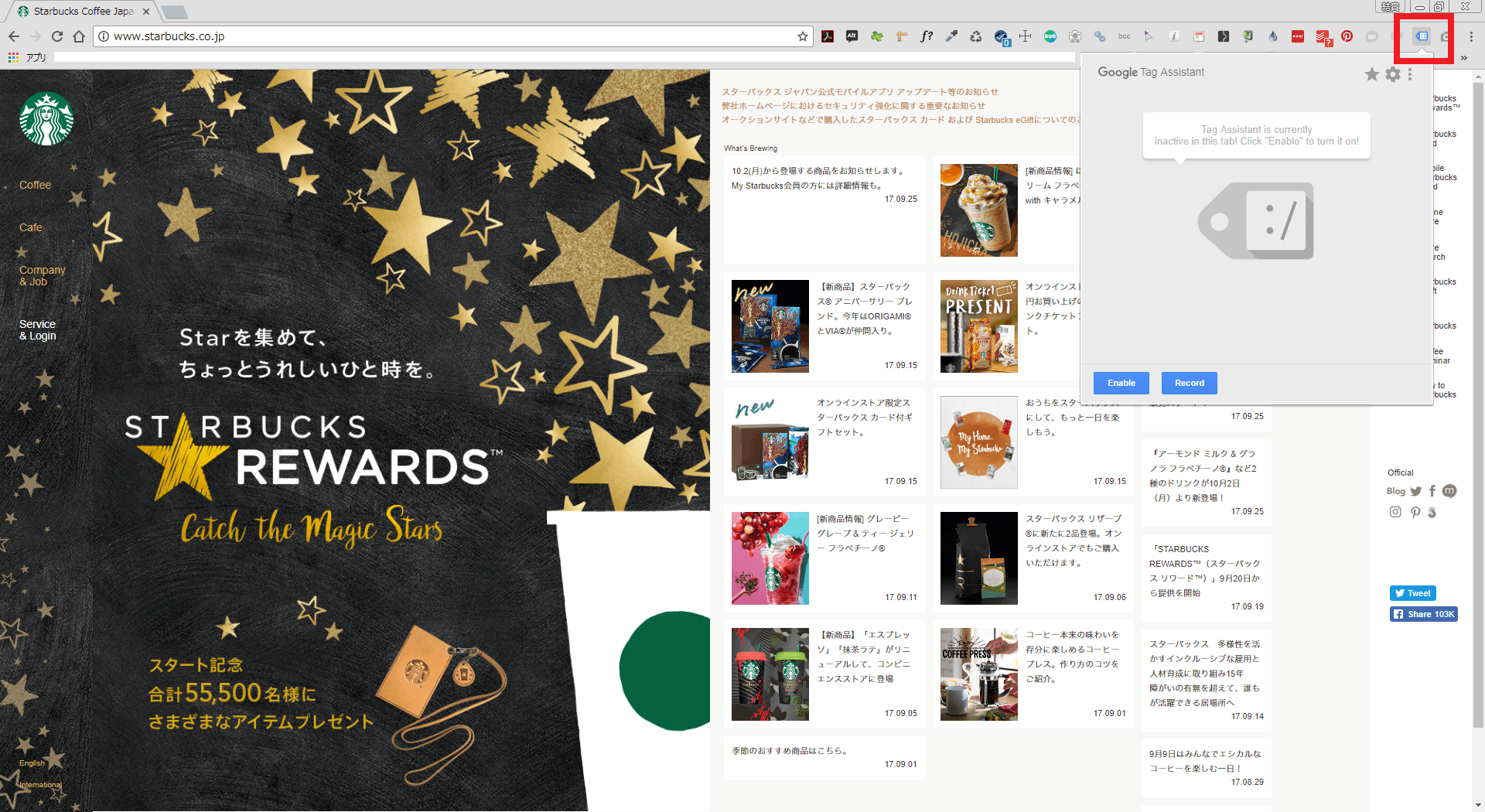Click the Alt text extension icon
The height and width of the screenshot is (812, 1485).
(852, 36)
